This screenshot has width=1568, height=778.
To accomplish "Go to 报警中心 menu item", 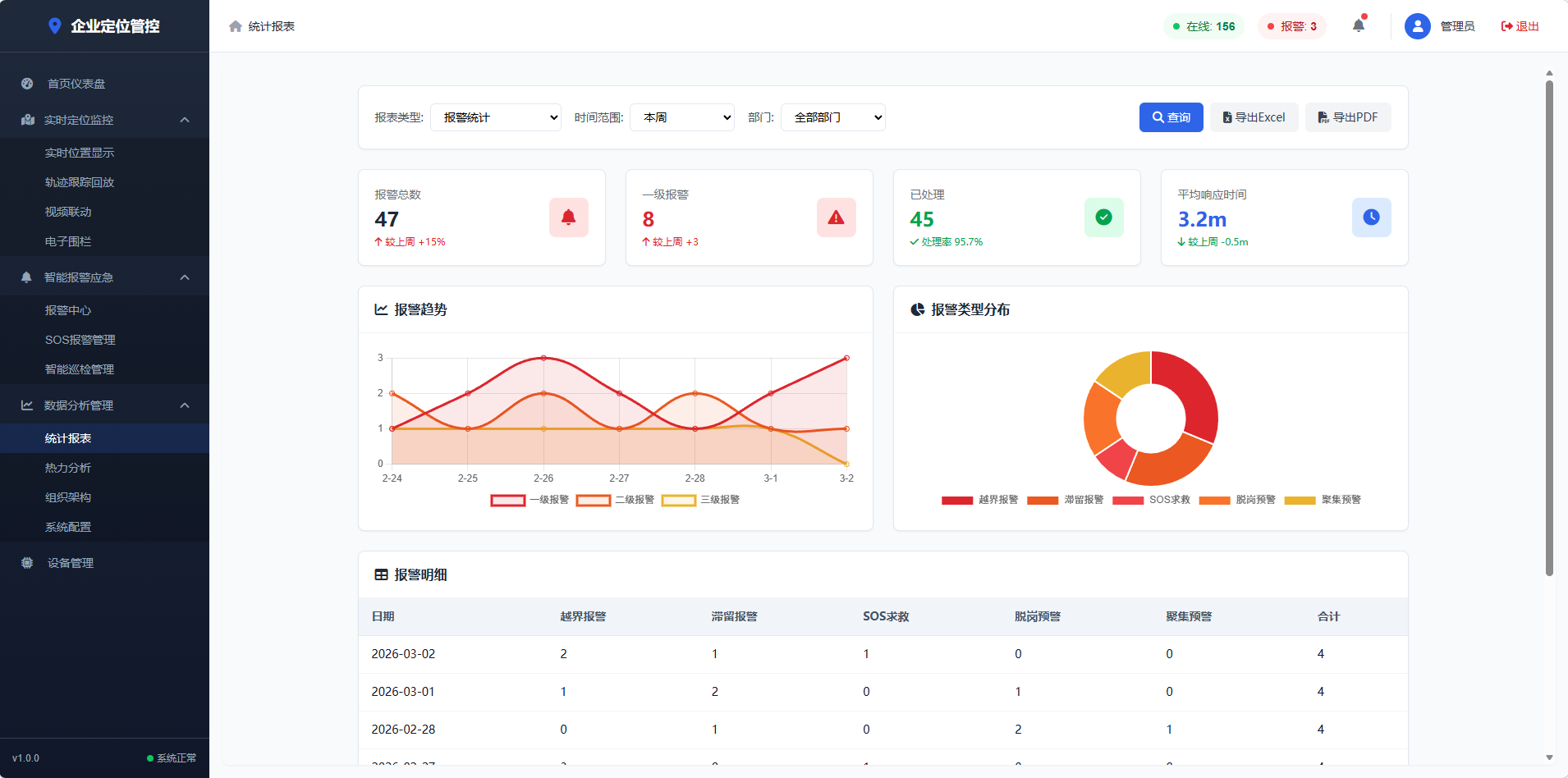I will point(68,310).
